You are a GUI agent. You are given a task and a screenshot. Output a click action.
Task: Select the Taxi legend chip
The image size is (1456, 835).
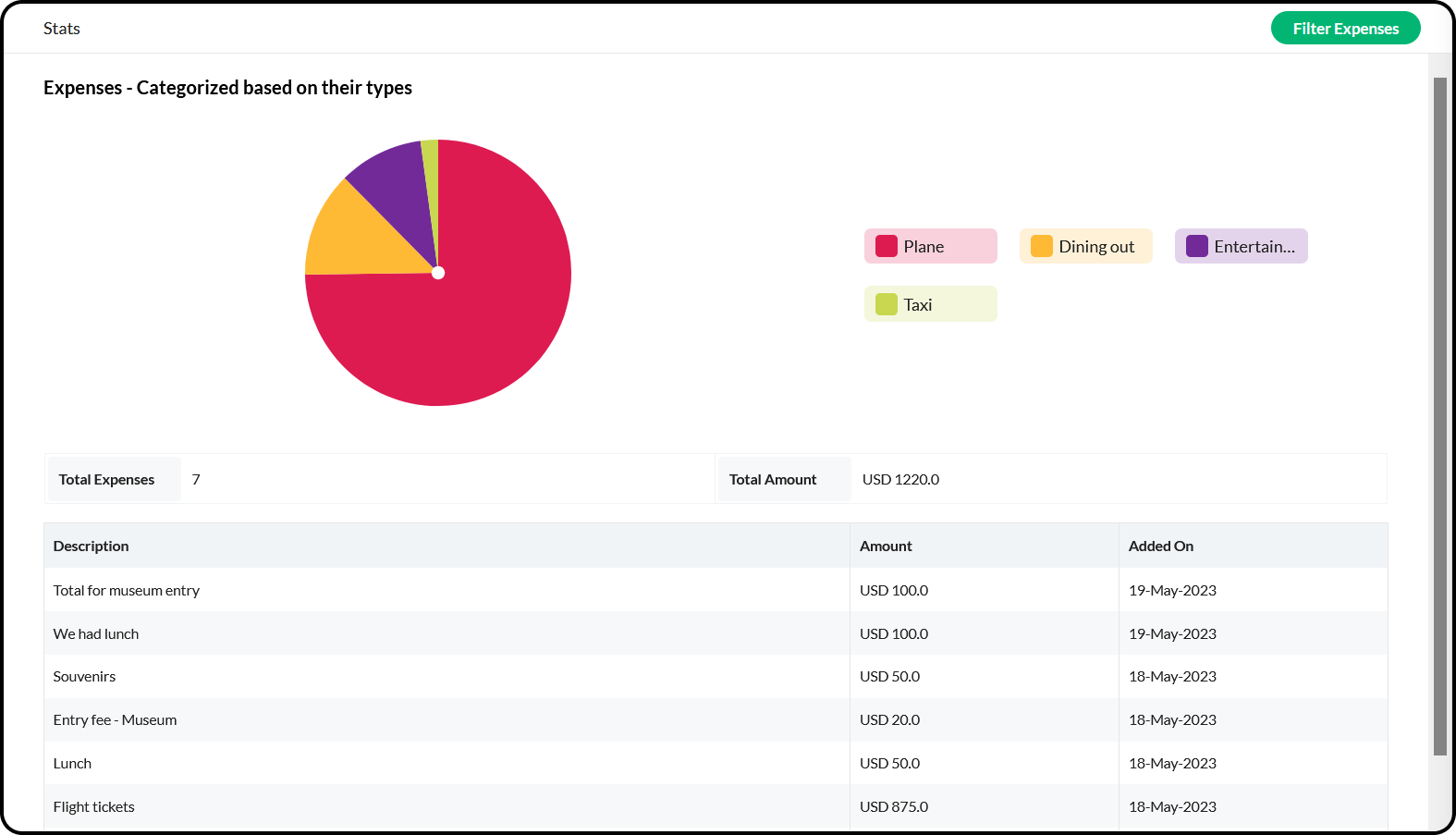930,304
